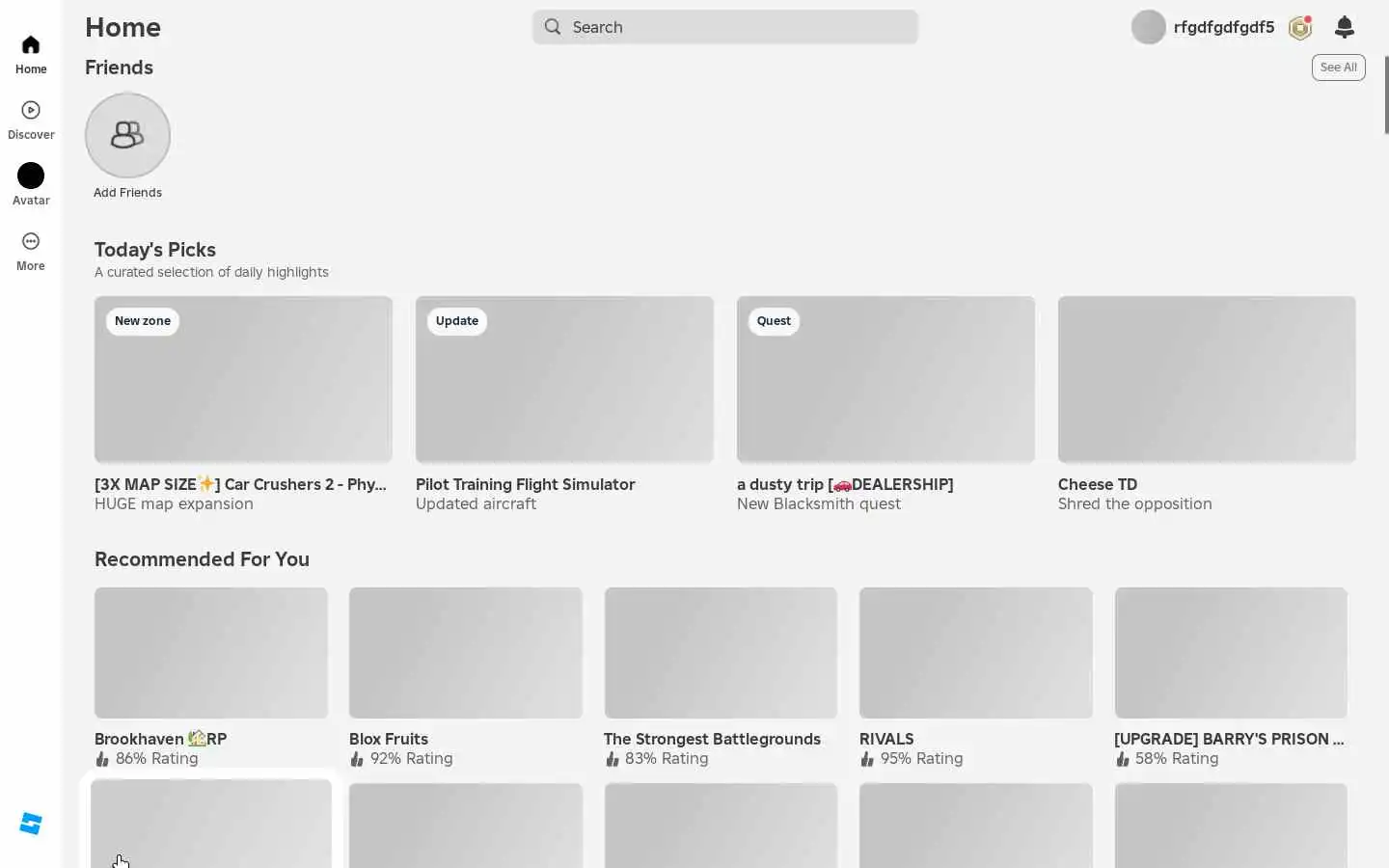Click the search magnifier icon
This screenshot has height=868, width=1389.
pos(553,27)
